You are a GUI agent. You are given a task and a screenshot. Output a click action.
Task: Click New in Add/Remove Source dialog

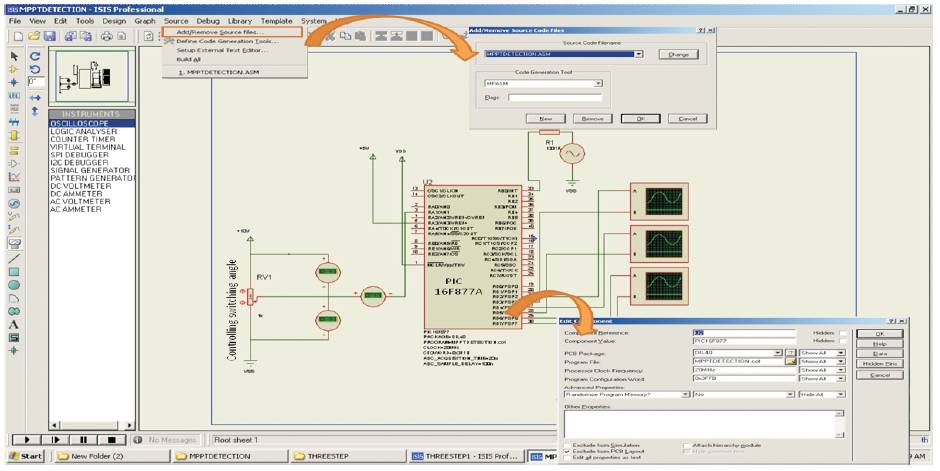point(546,119)
